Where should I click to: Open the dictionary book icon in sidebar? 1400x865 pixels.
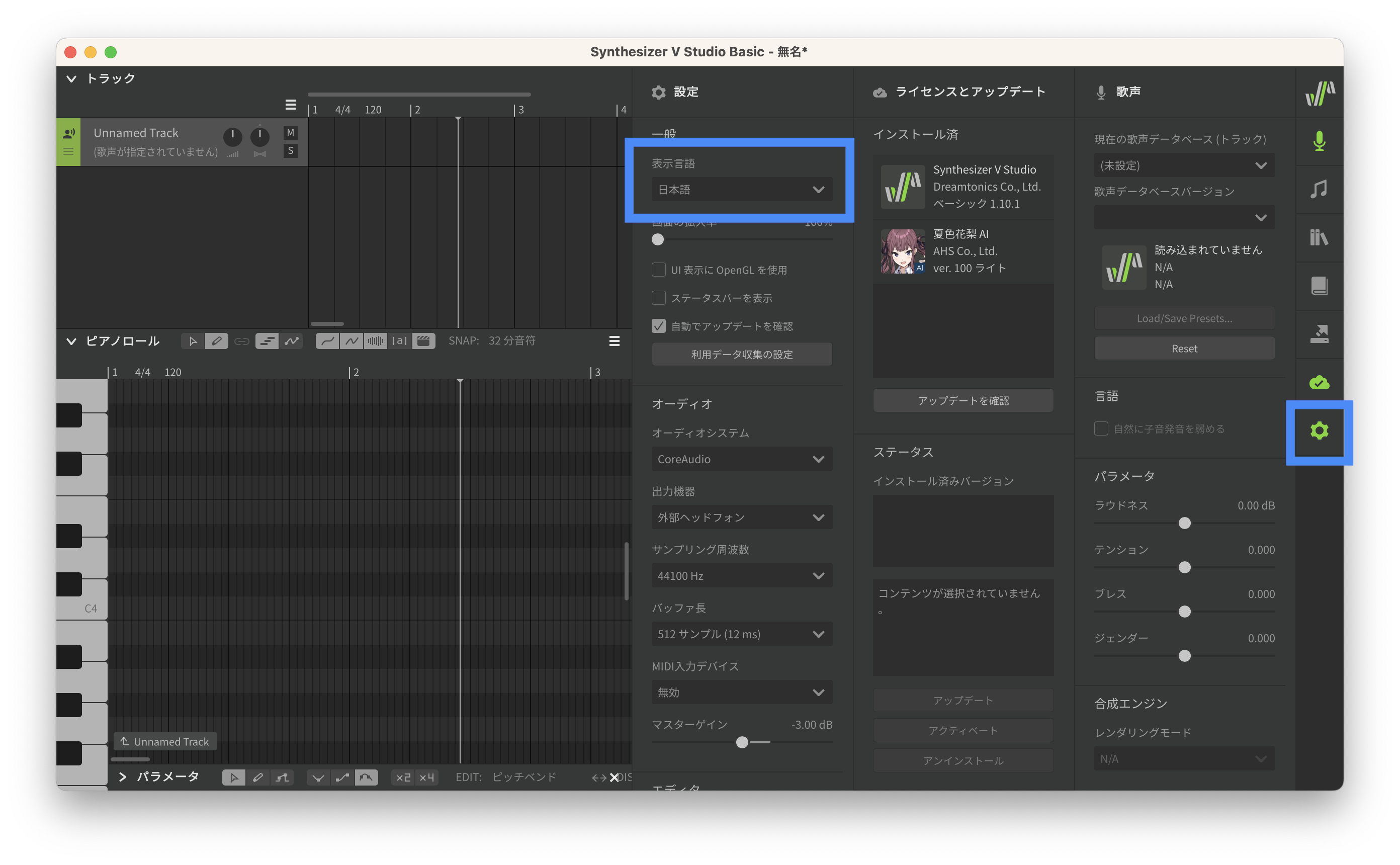(x=1319, y=286)
